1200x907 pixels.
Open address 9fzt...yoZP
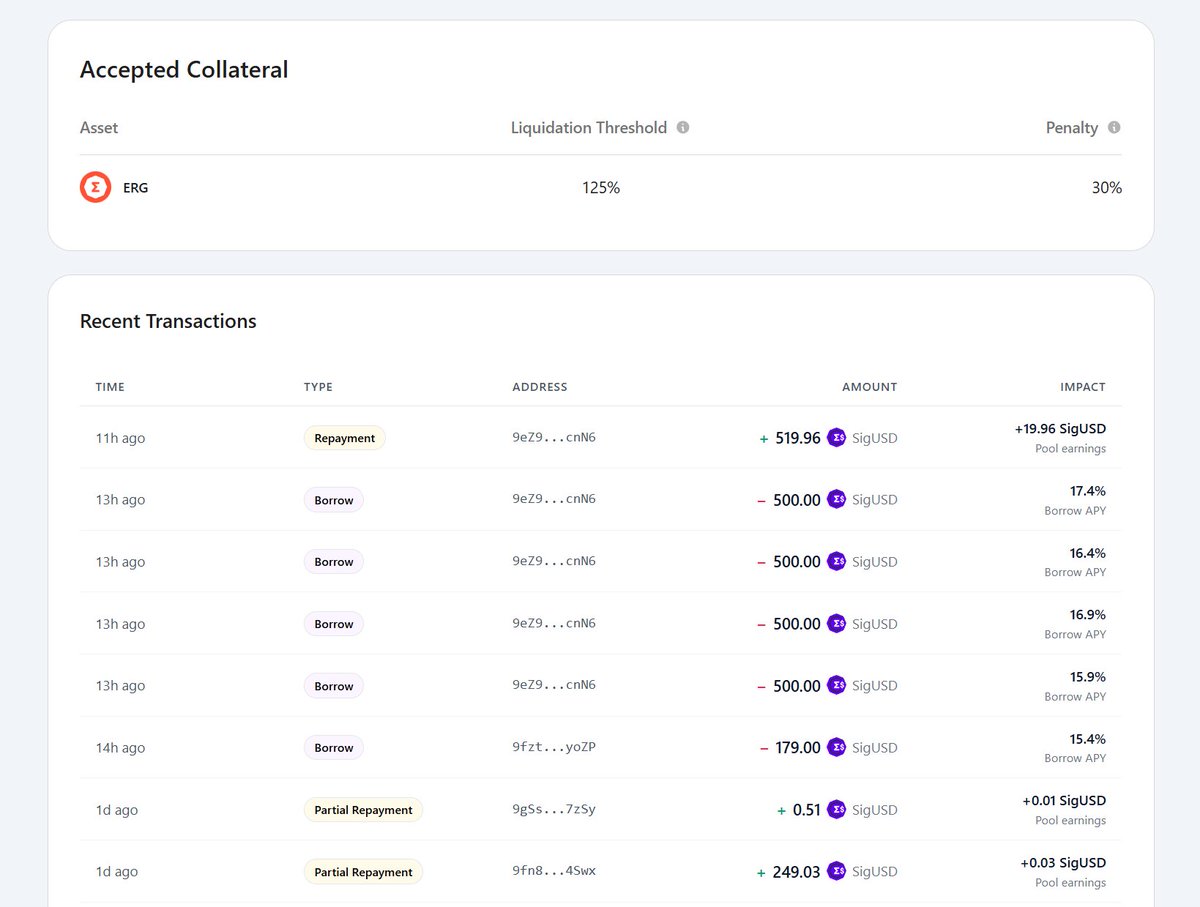(x=553, y=747)
